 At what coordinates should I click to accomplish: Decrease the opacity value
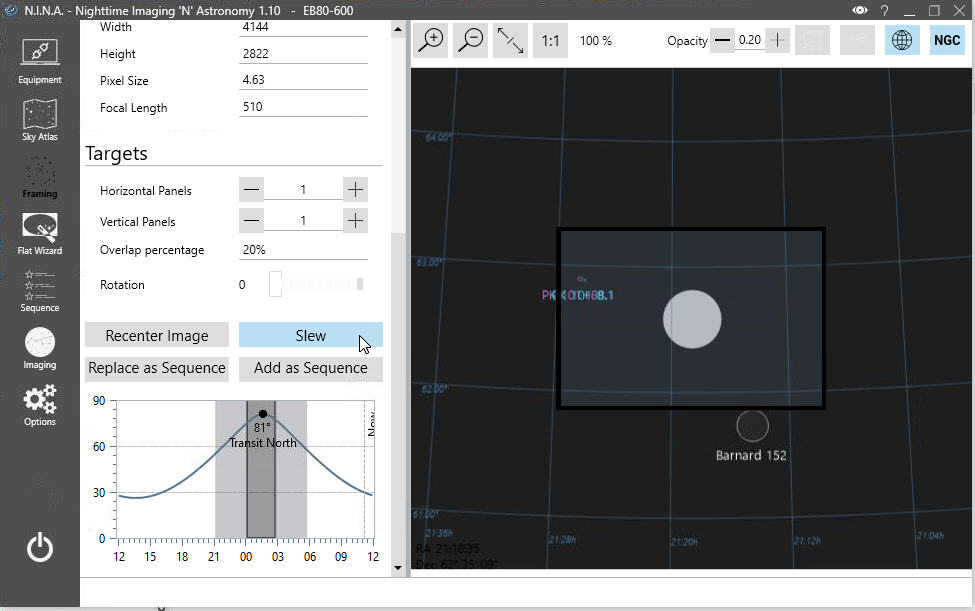coord(723,41)
